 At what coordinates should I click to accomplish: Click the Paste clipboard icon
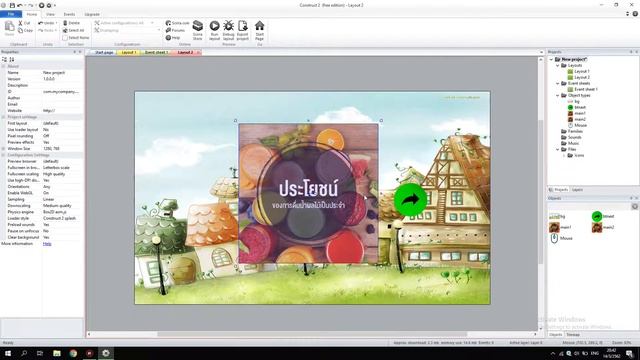point(9,27)
